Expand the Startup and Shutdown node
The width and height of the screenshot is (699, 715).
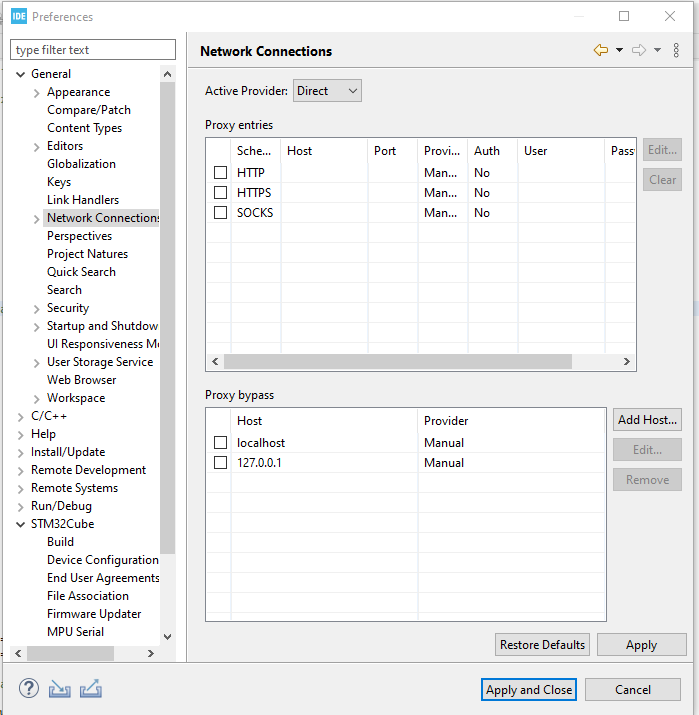(x=36, y=327)
